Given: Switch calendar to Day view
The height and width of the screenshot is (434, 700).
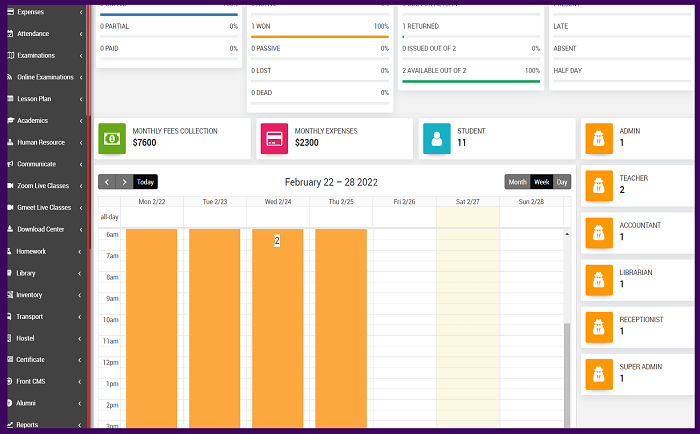Looking at the screenshot, I should pos(562,182).
